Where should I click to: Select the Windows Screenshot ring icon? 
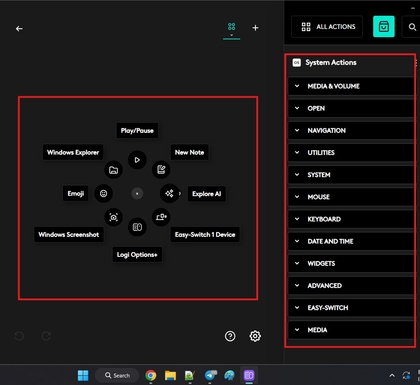pyautogui.click(x=113, y=217)
